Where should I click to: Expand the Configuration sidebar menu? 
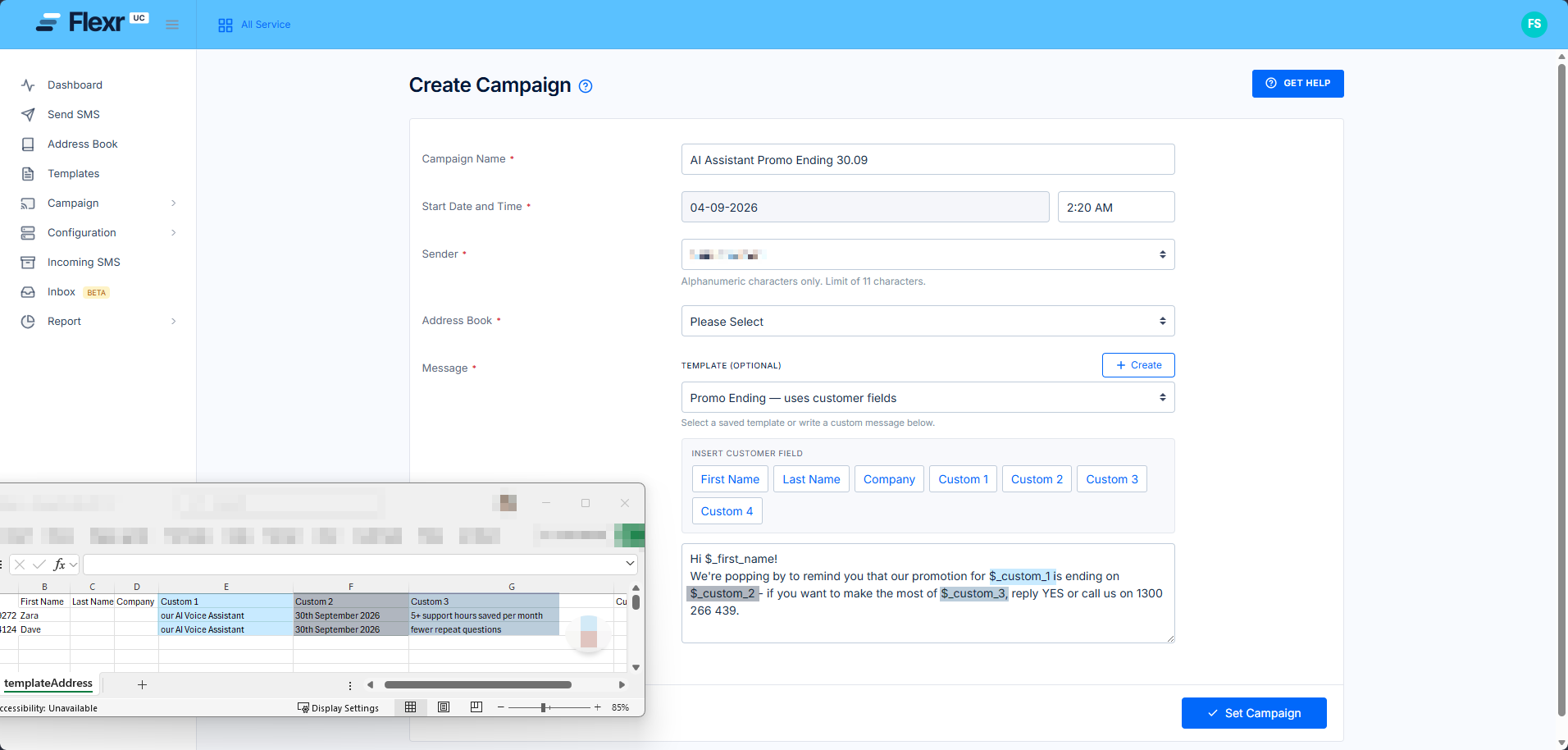(x=98, y=232)
